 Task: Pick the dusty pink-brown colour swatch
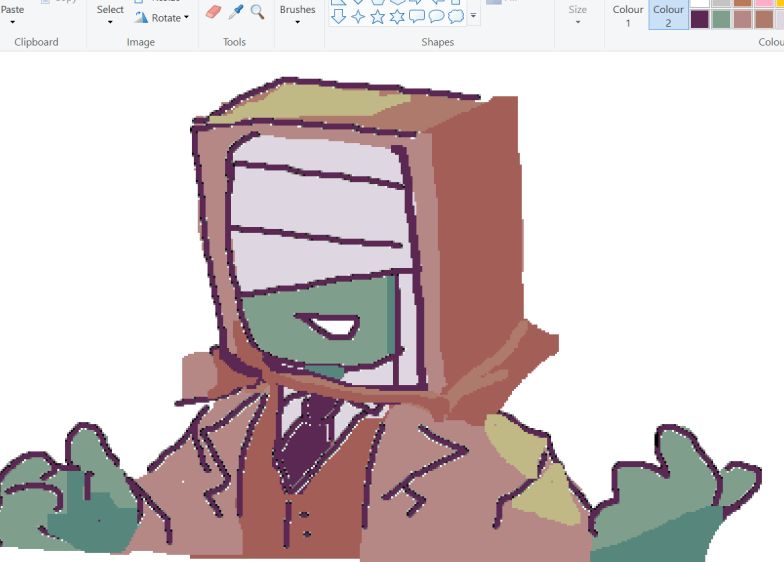[x=742, y=20]
